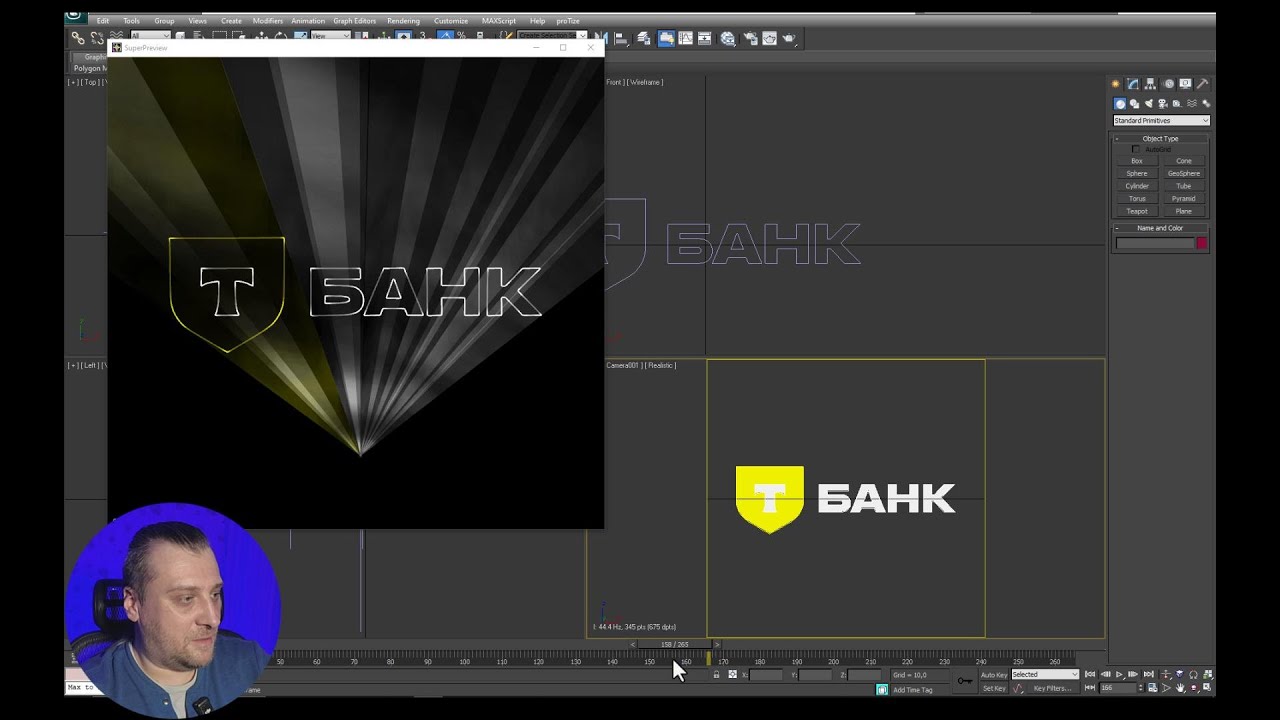Toggle Auto Key animation mode
This screenshot has height=720, width=1280.
point(994,675)
